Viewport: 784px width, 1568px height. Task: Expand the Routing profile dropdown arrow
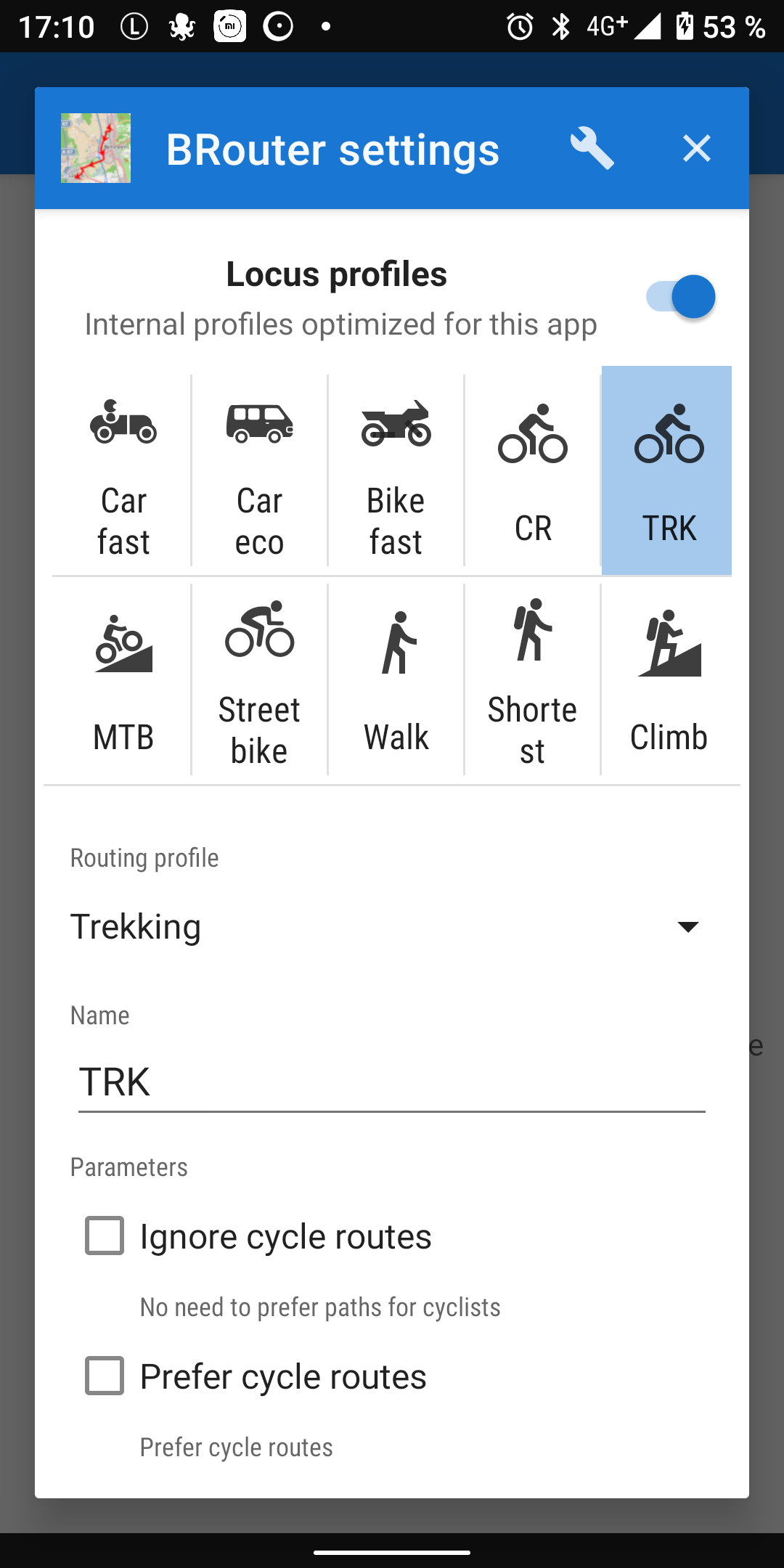[x=687, y=926]
